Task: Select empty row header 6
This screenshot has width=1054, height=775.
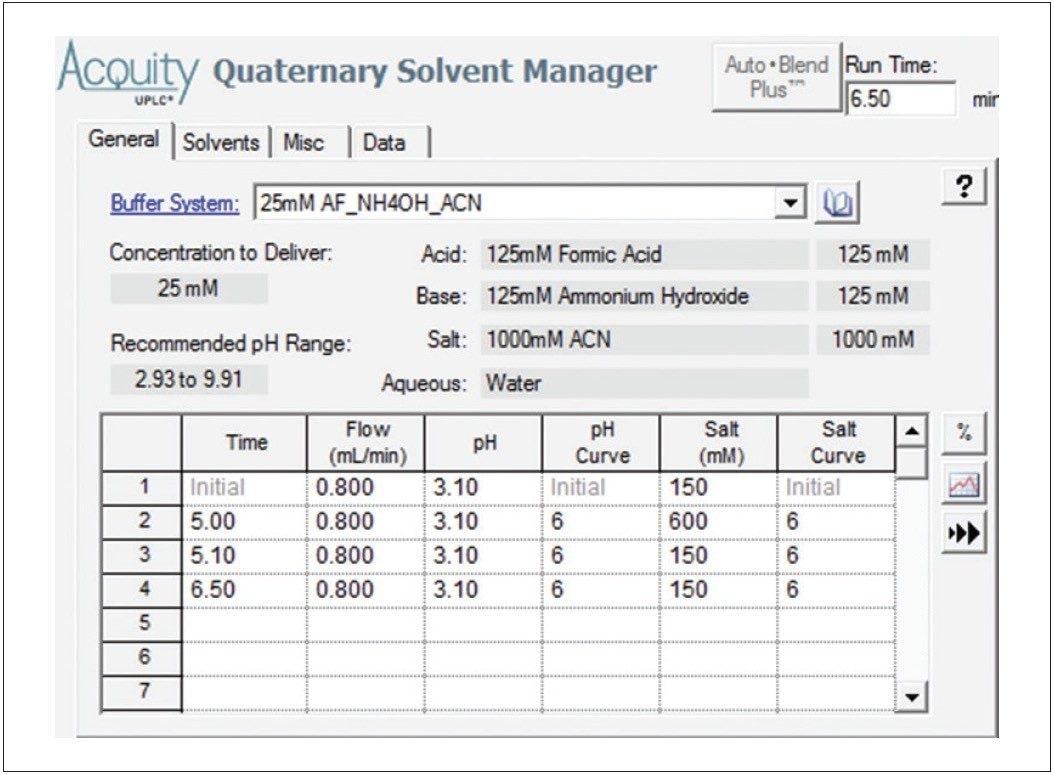Action: (x=143, y=658)
